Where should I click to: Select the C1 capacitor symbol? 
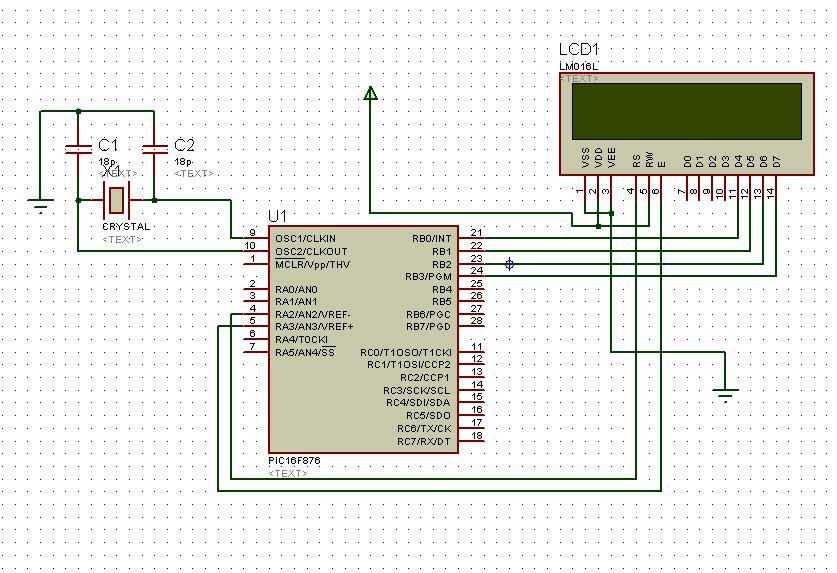78,149
